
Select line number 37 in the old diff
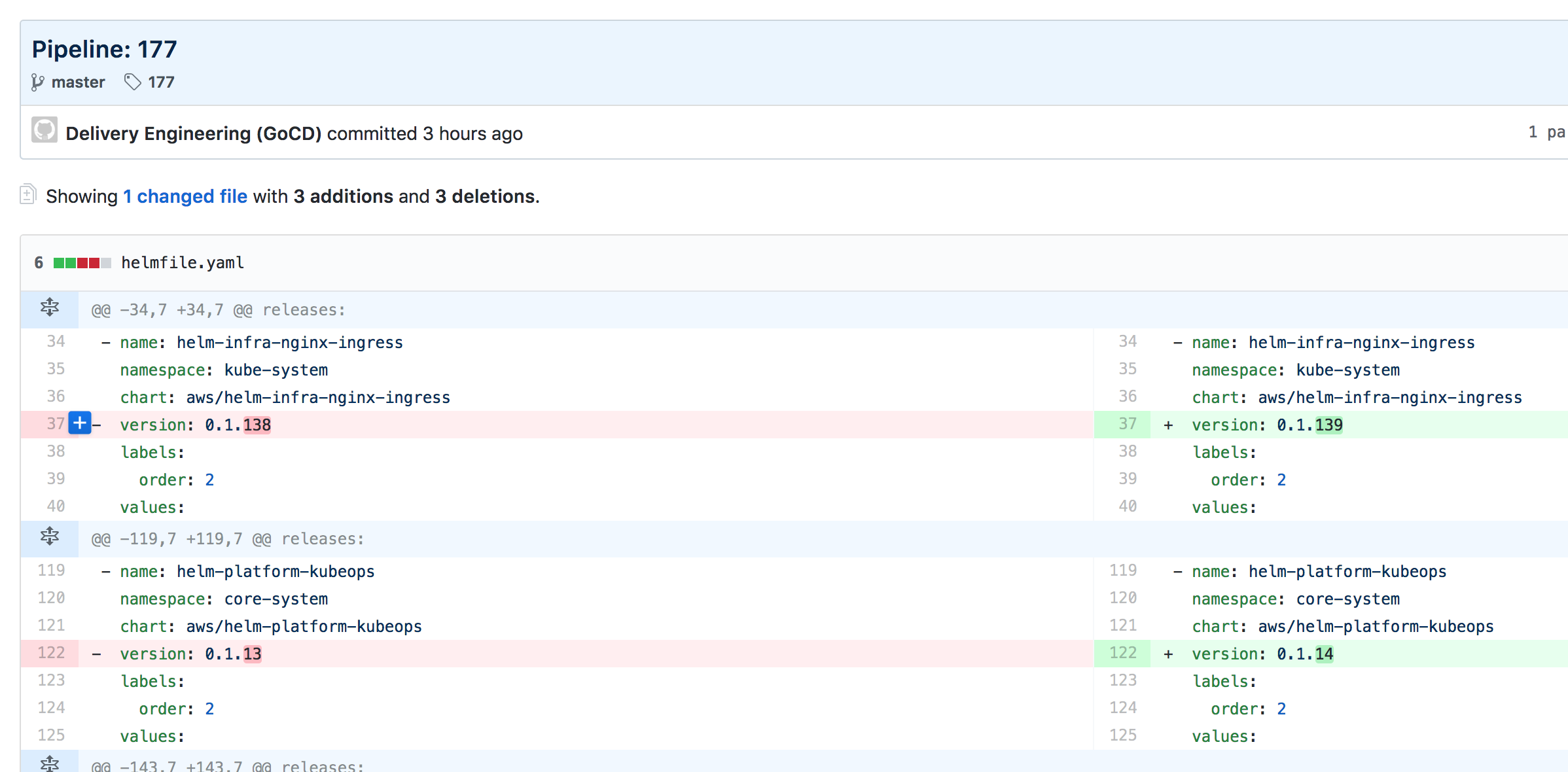(x=55, y=424)
